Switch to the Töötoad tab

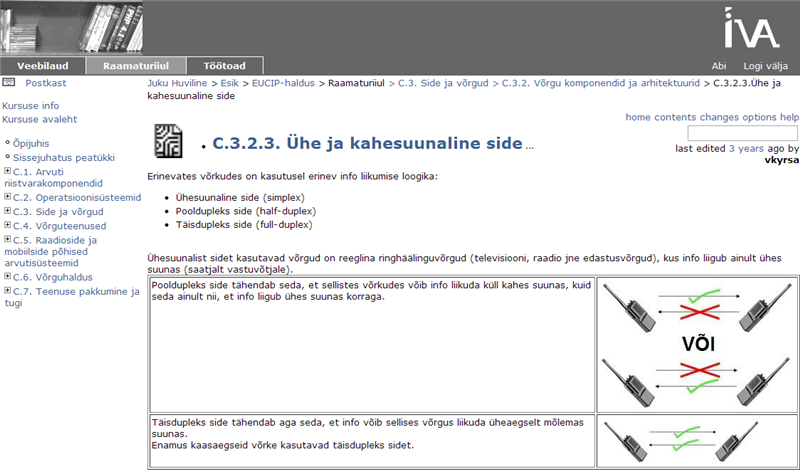click(x=224, y=65)
